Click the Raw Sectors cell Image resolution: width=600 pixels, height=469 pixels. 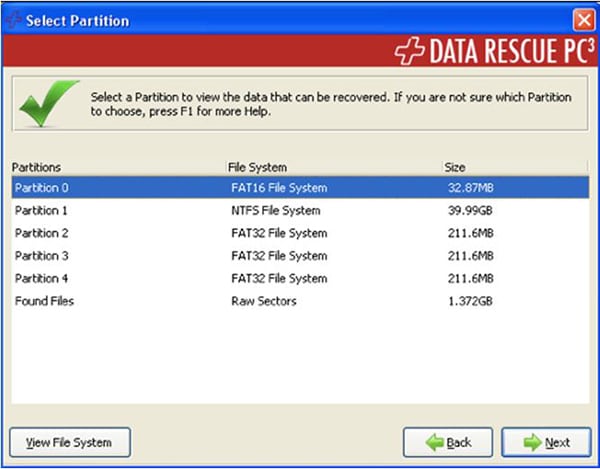point(264,301)
